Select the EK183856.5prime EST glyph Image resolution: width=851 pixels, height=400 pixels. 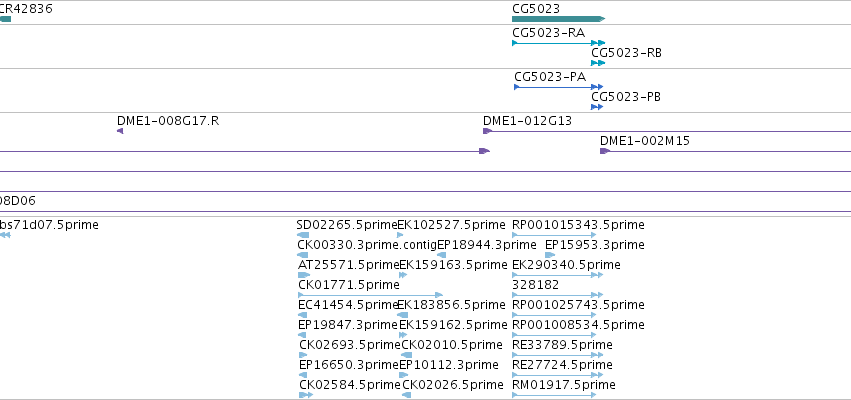click(403, 315)
